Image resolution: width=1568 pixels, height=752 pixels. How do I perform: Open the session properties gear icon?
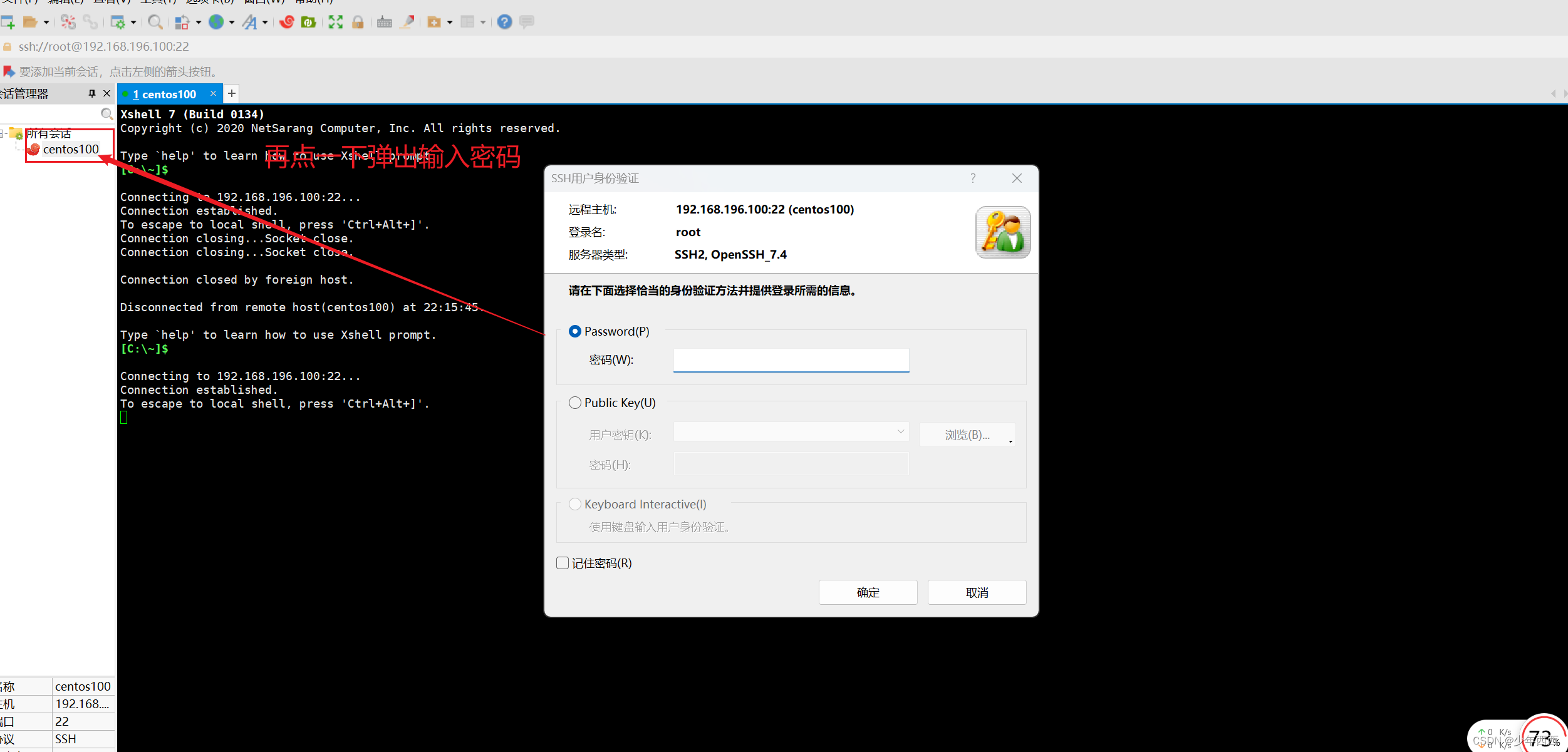(x=119, y=22)
